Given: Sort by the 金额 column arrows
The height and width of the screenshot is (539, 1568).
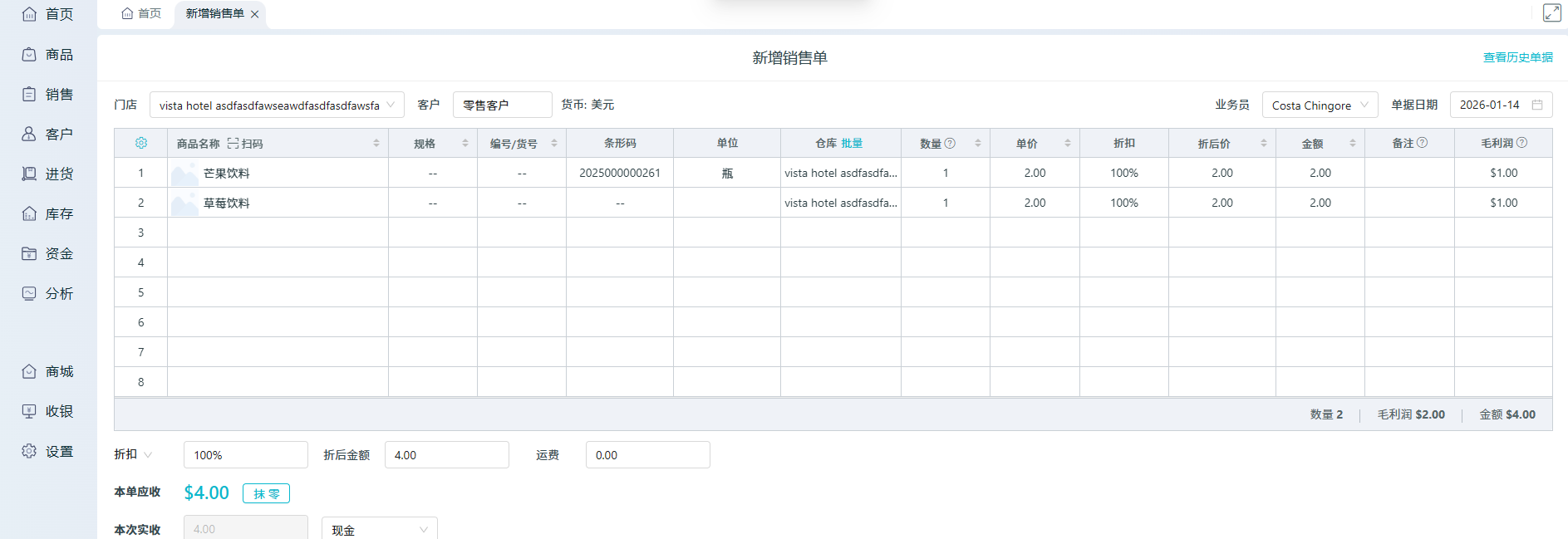Looking at the screenshot, I should pyautogui.click(x=1353, y=144).
